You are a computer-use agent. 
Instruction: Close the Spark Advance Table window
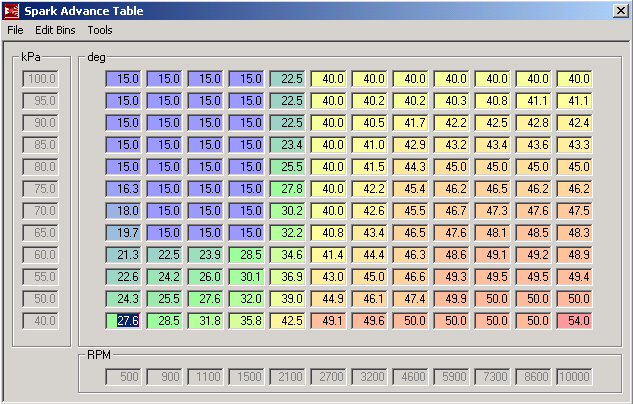point(620,11)
